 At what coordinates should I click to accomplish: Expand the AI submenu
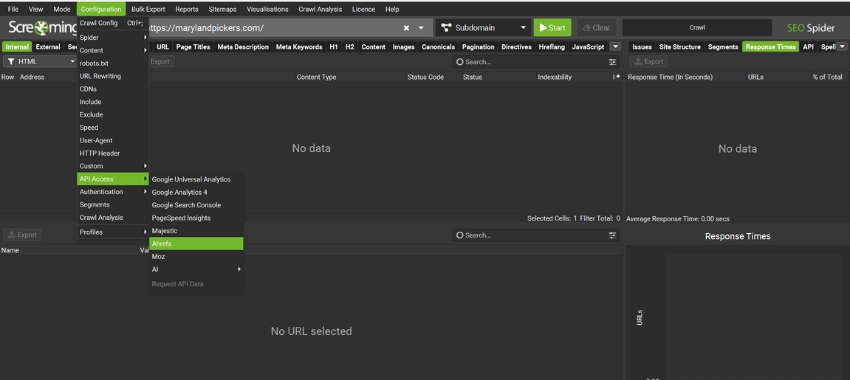click(196, 269)
